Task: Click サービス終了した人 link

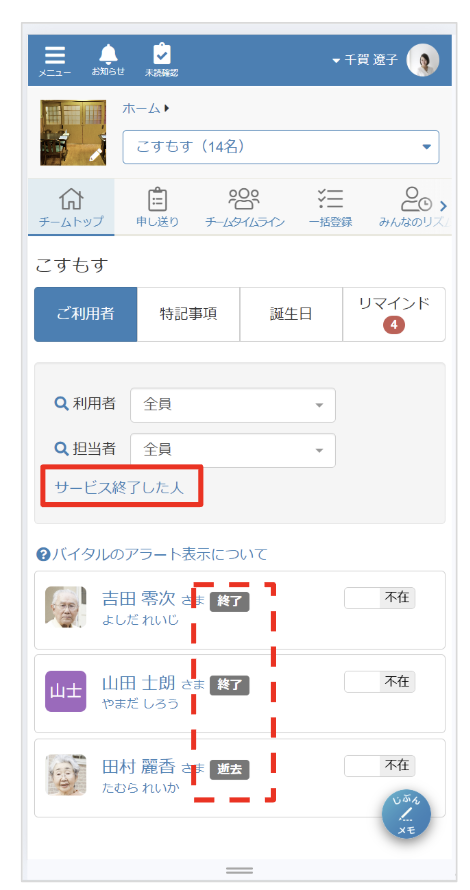Action: [x=119, y=487]
